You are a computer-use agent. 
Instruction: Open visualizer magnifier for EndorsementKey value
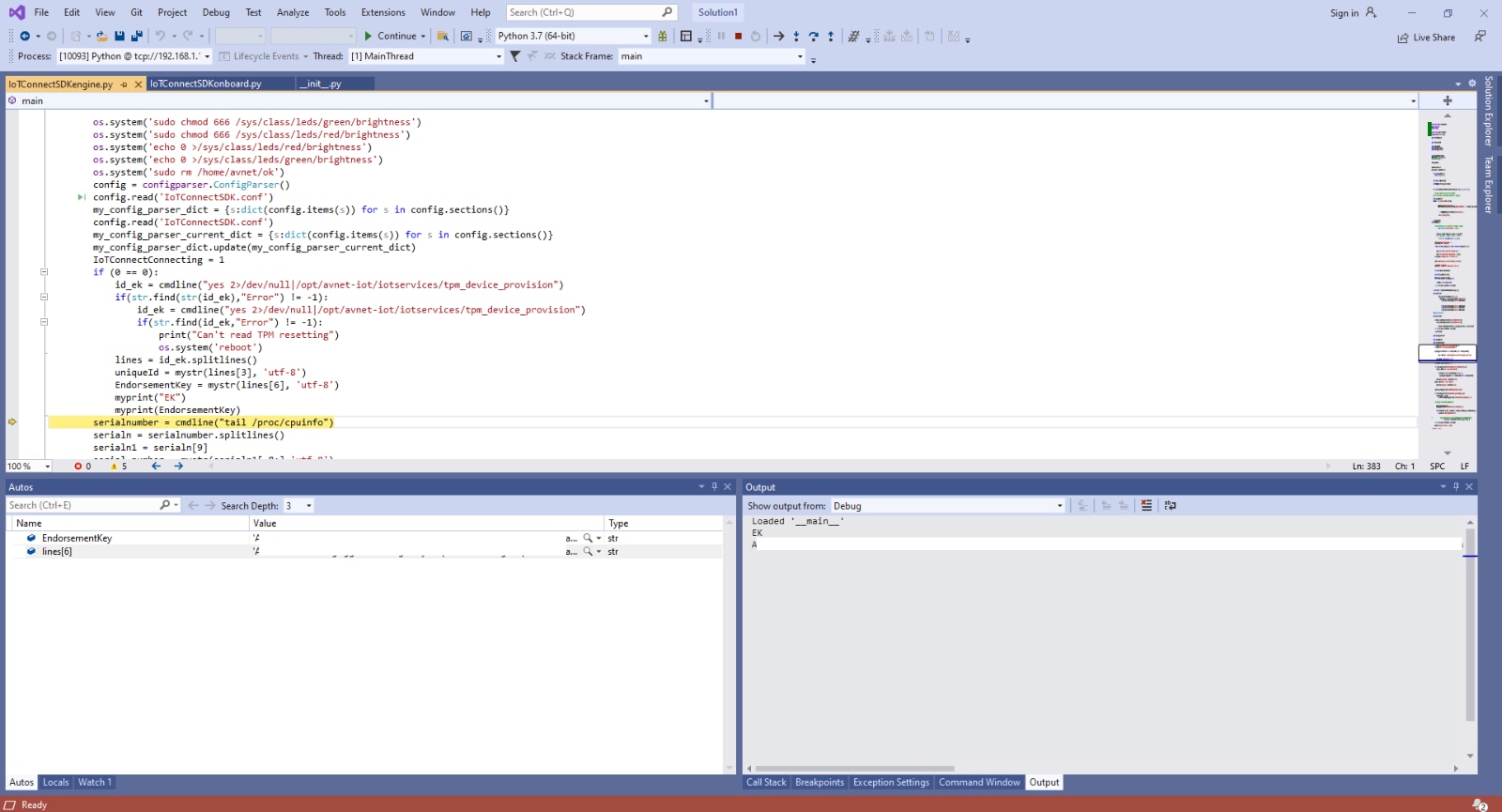(x=588, y=538)
